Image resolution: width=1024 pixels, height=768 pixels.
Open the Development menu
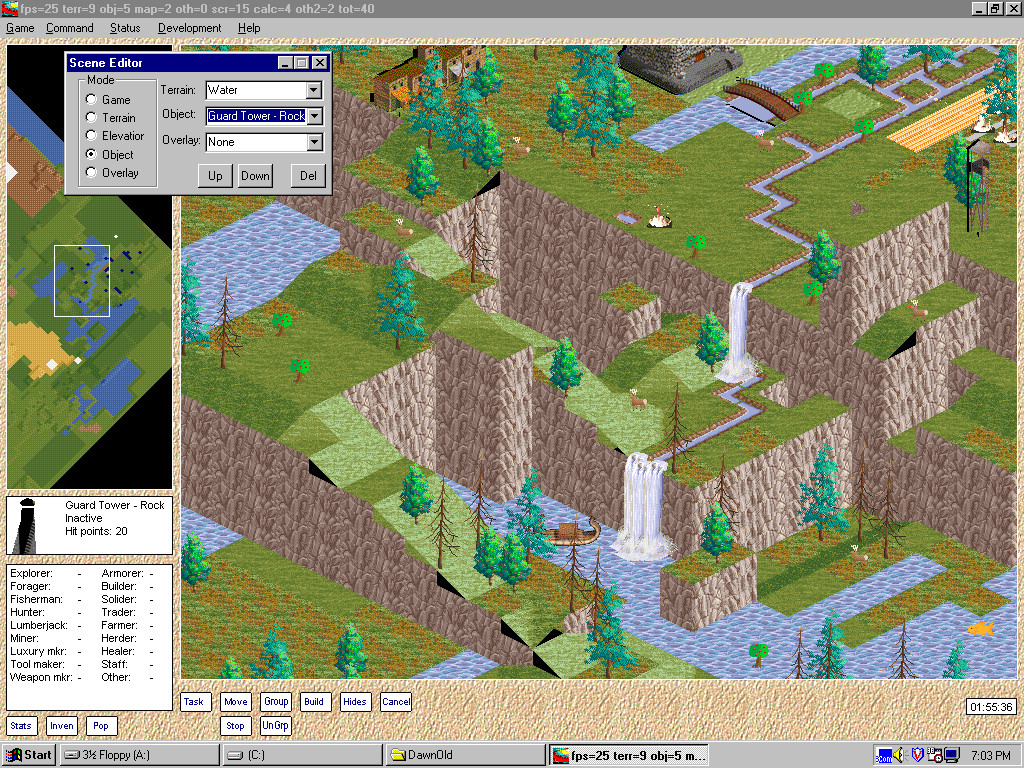[189, 27]
